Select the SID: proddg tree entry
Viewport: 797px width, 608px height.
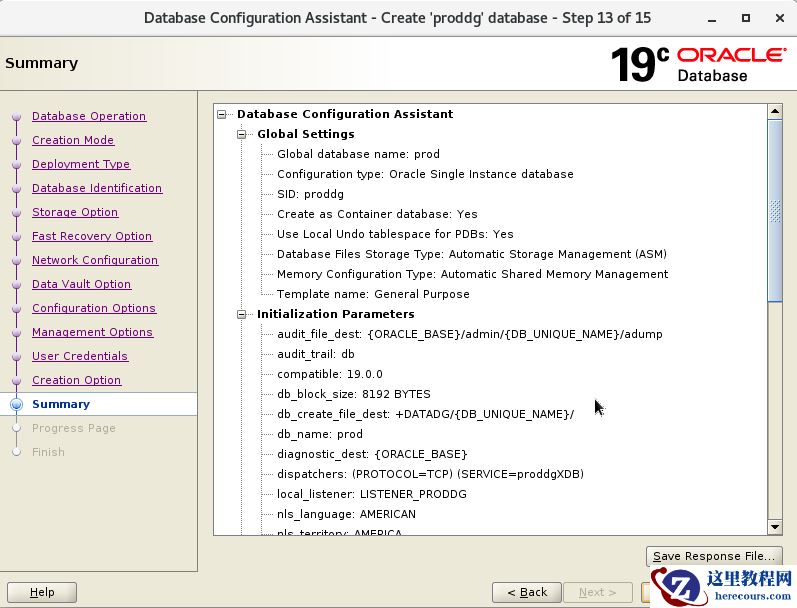[x=310, y=194]
